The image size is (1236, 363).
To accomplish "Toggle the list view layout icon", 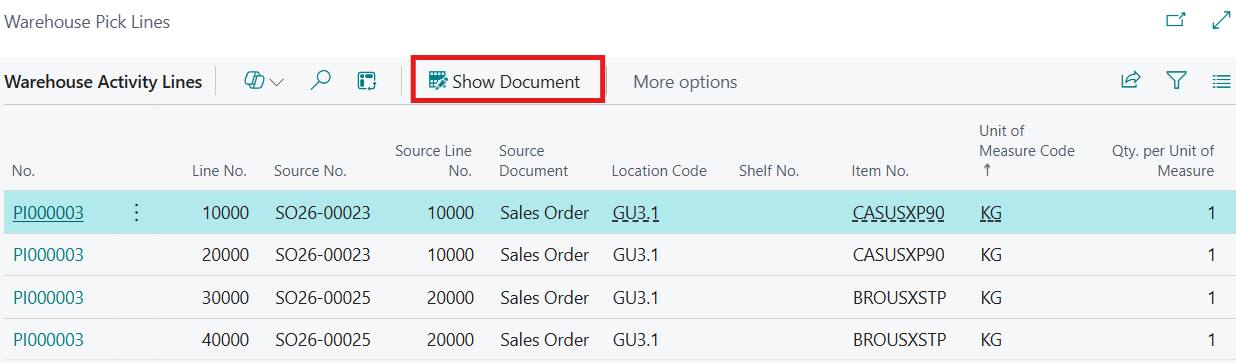I will 1221,81.
